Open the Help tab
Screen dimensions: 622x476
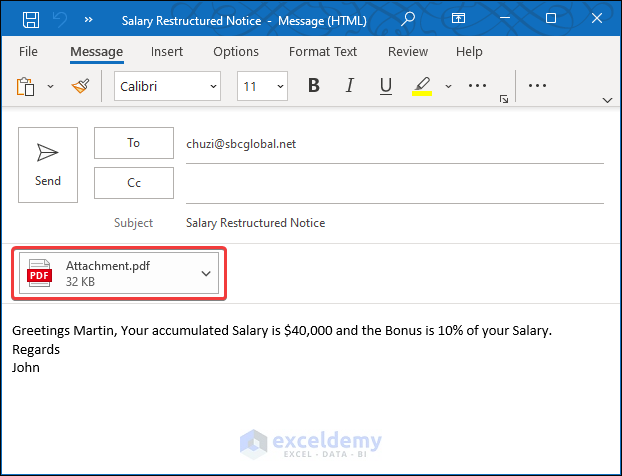point(469,52)
